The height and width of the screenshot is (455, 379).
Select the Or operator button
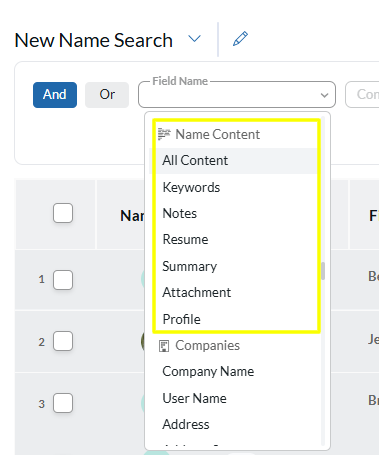coord(107,95)
